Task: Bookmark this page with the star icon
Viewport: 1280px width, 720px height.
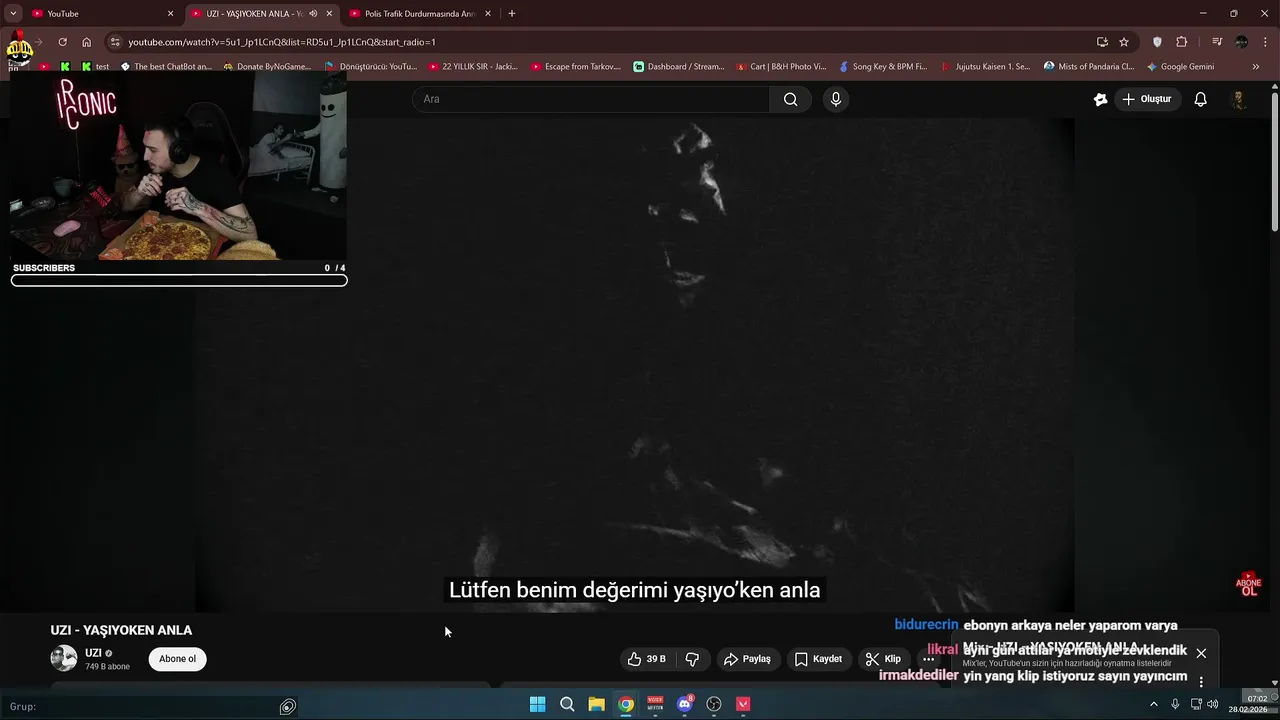Action: pyautogui.click(x=1124, y=42)
